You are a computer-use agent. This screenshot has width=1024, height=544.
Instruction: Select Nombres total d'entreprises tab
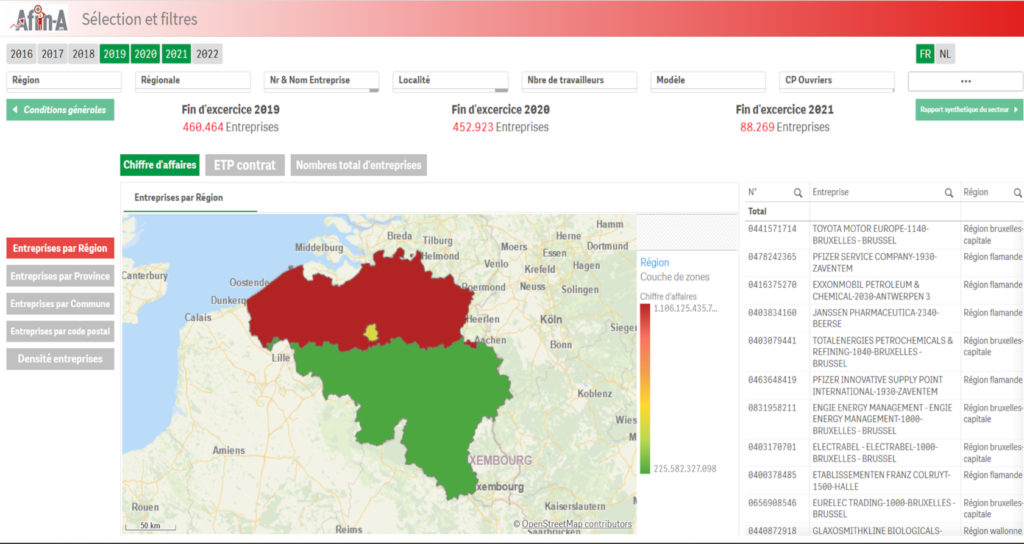tap(359, 165)
